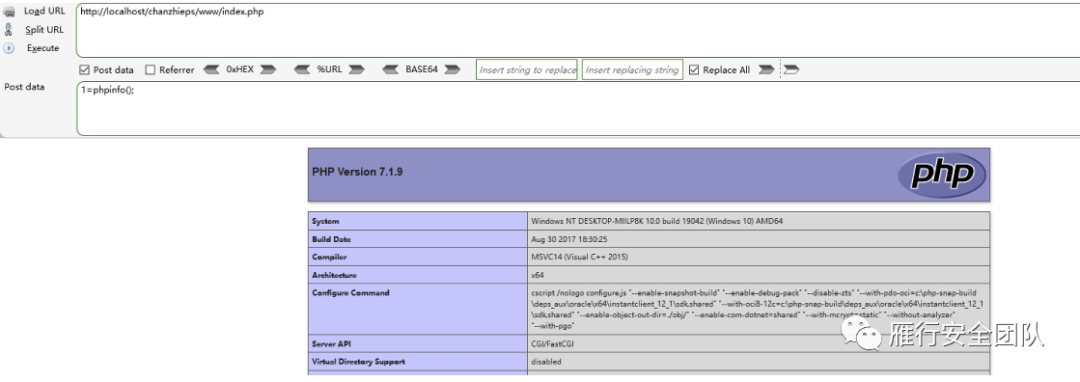Image resolution: width=1080 pixels, height=382 pixels.
Task: Toggle the Replace All checkbox
Action: [694, 70]
